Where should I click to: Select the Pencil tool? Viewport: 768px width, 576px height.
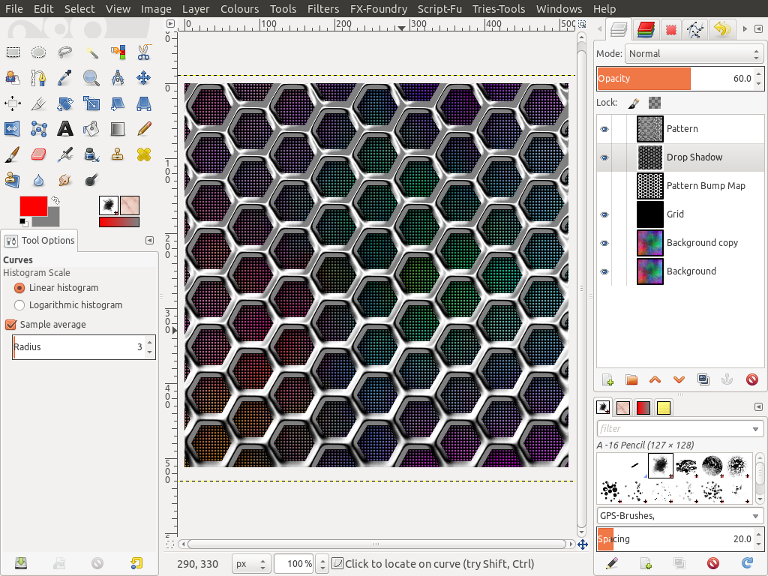[x=144, y=129]
